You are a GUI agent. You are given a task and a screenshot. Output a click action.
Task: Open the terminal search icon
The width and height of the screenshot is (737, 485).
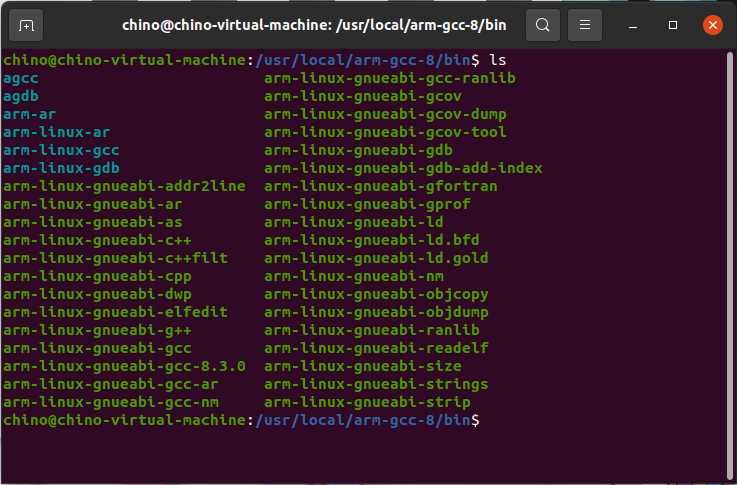click(542, 25)
